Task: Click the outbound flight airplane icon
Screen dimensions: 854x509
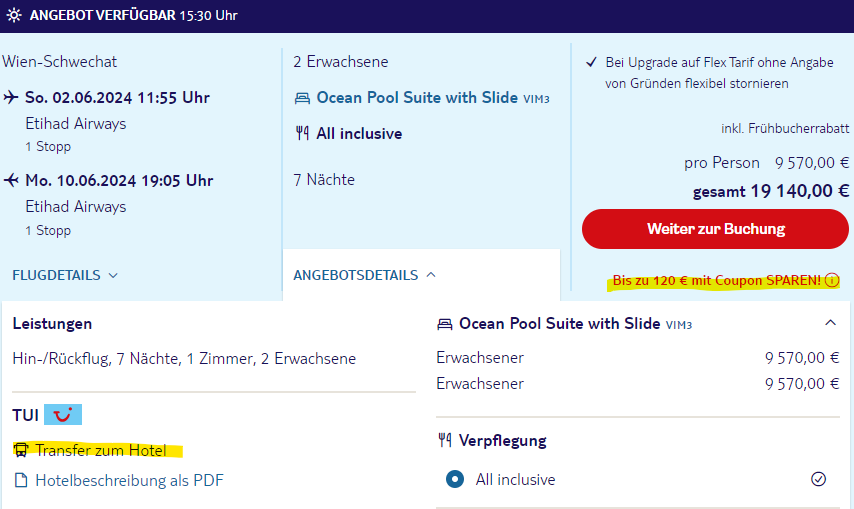Action: (11, 98)
